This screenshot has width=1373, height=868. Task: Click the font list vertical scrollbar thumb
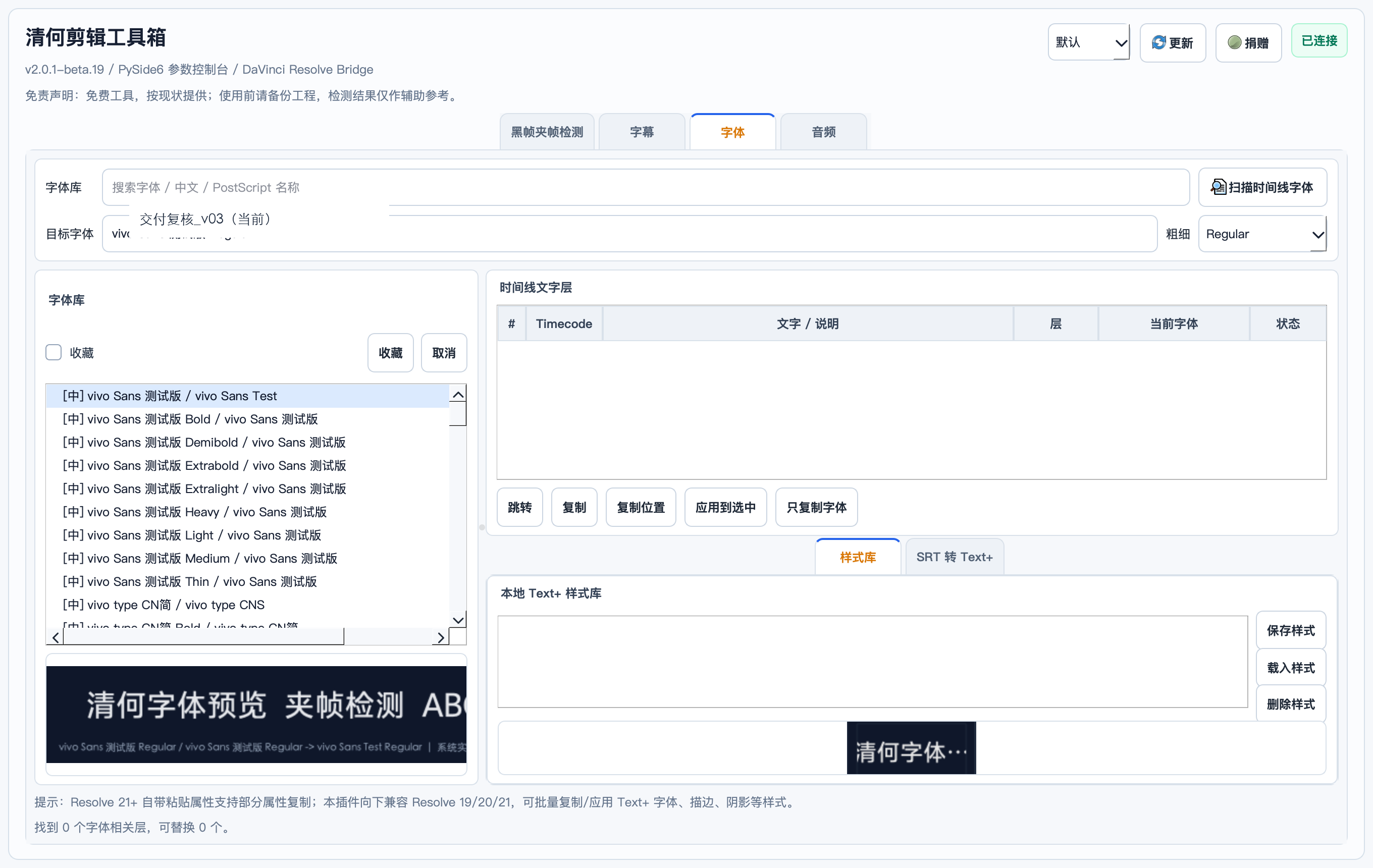pyautogui.click(x=458, y=414)
